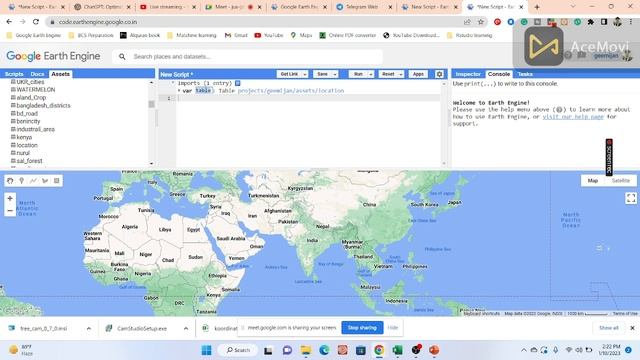Select the hand pan tool on map

coord(10,180)
